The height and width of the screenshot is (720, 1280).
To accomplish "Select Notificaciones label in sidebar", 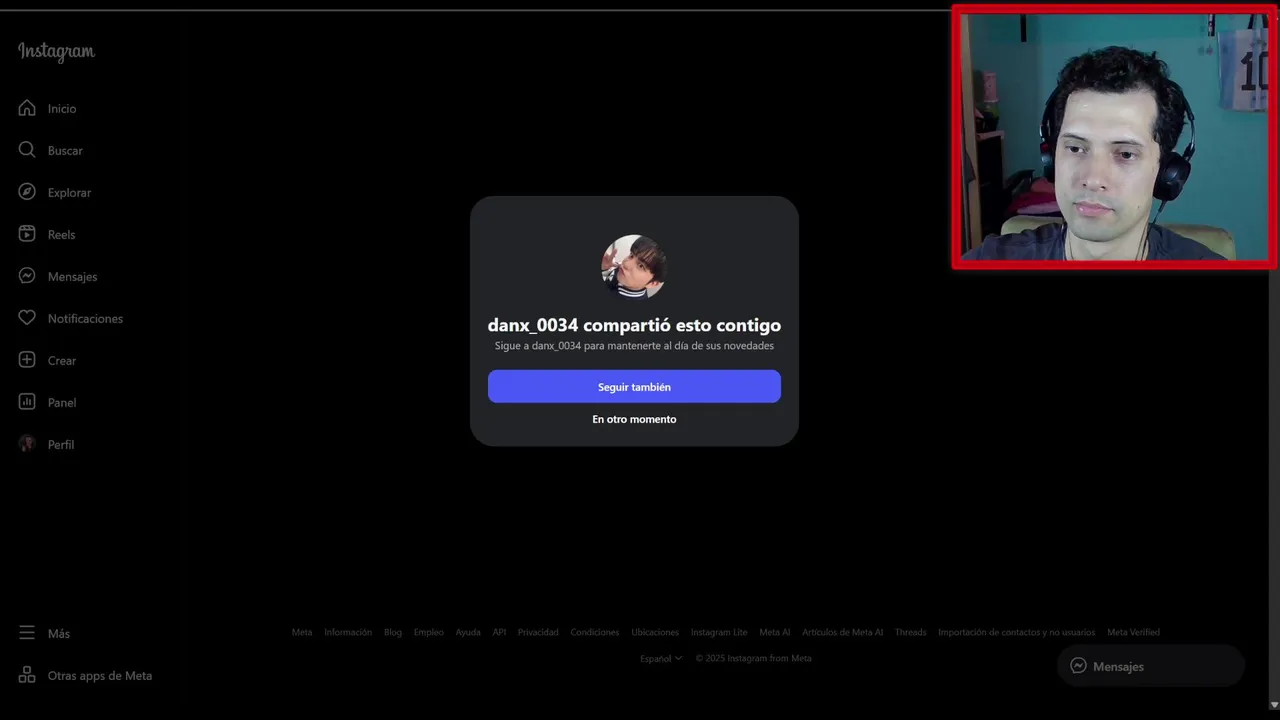I will (x=85, y=319).
